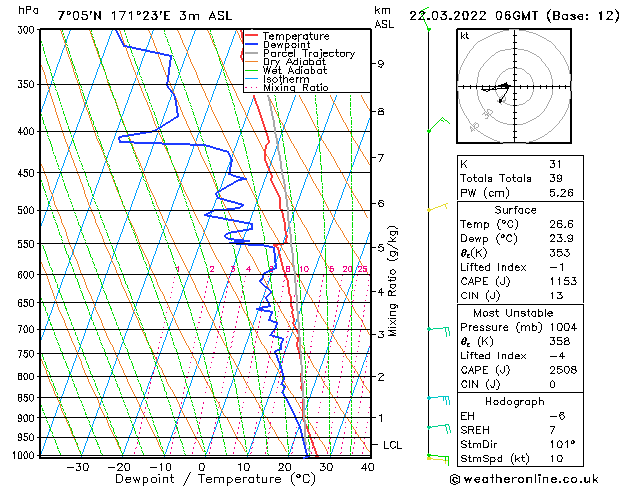629x486 pixels.
Task: Select the date text 22.03.2022 06GMT
Action: coord(473,16)
